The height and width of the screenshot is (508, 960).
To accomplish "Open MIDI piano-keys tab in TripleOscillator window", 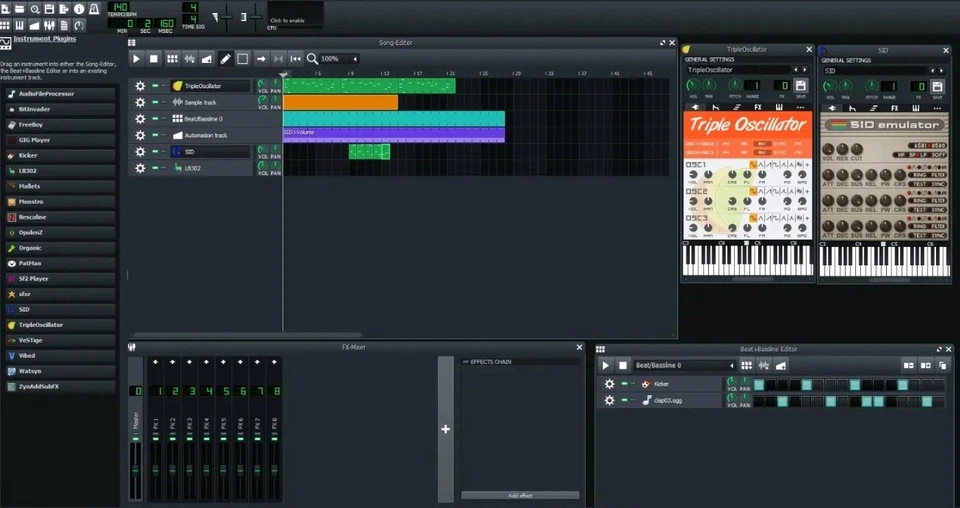I will coord(779,107).
